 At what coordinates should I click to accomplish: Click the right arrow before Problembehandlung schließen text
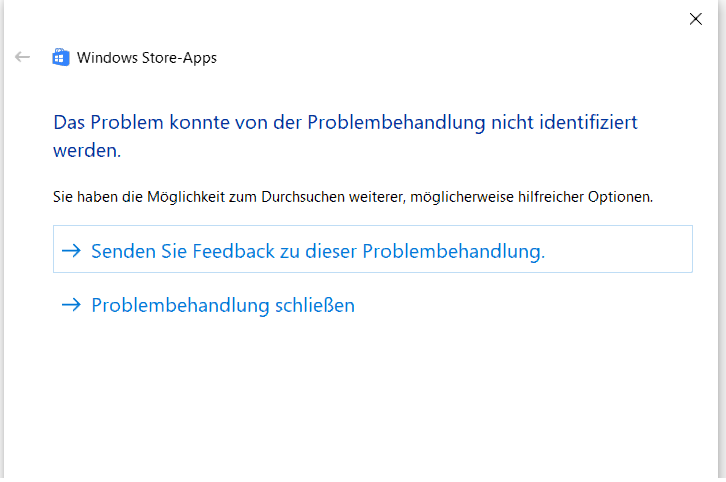(x=71, y=305)
